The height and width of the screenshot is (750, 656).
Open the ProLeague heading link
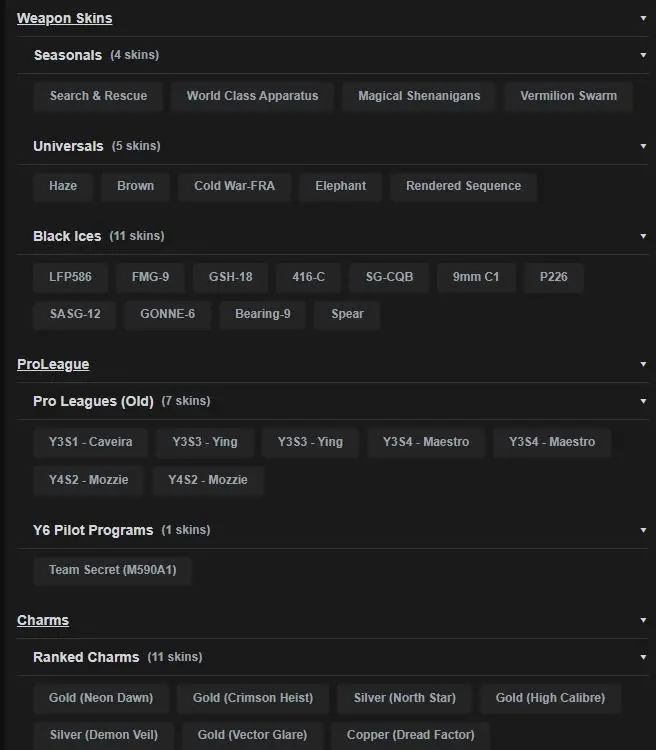point(53,364)
